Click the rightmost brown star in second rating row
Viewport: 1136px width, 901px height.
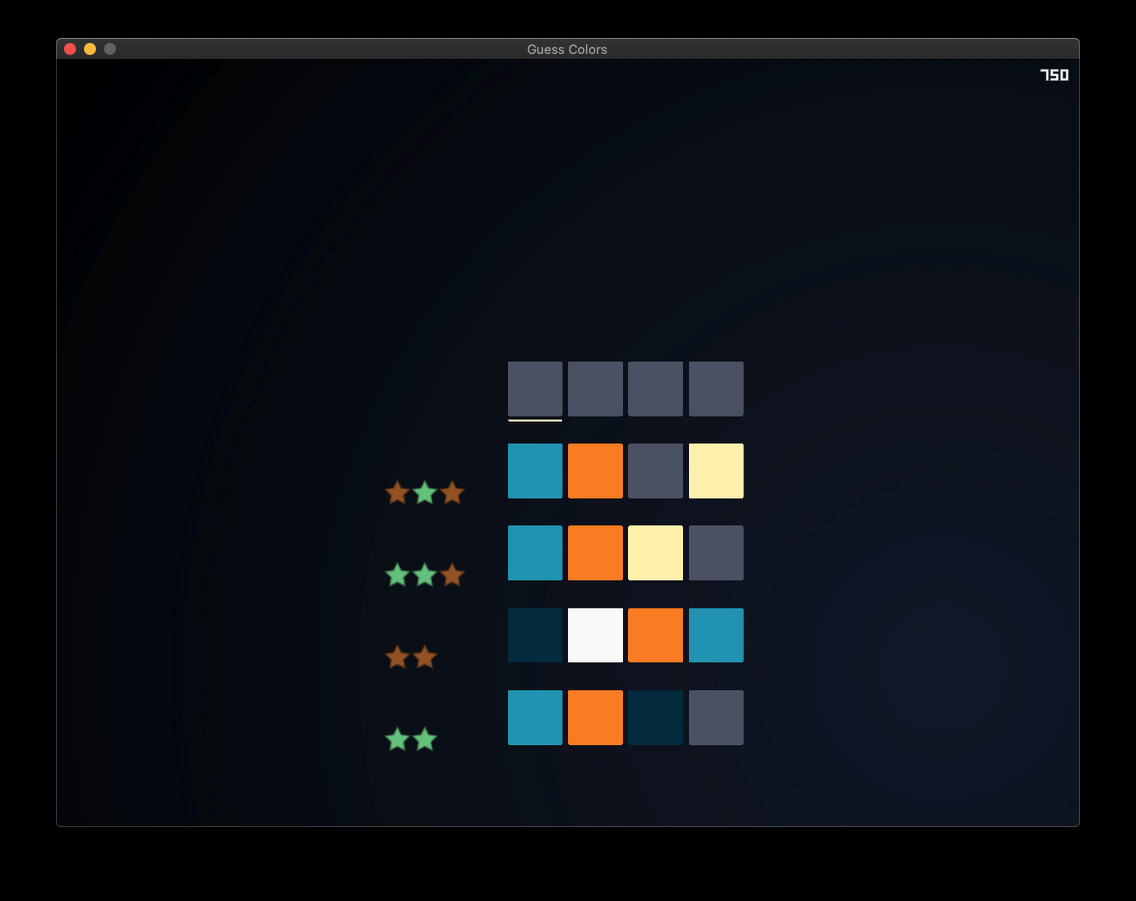click(452, 575)
